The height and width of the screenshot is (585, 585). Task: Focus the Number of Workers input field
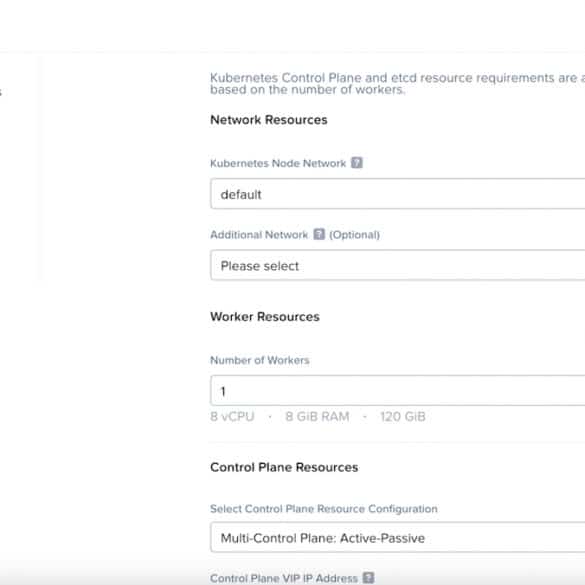pos(398,391)
